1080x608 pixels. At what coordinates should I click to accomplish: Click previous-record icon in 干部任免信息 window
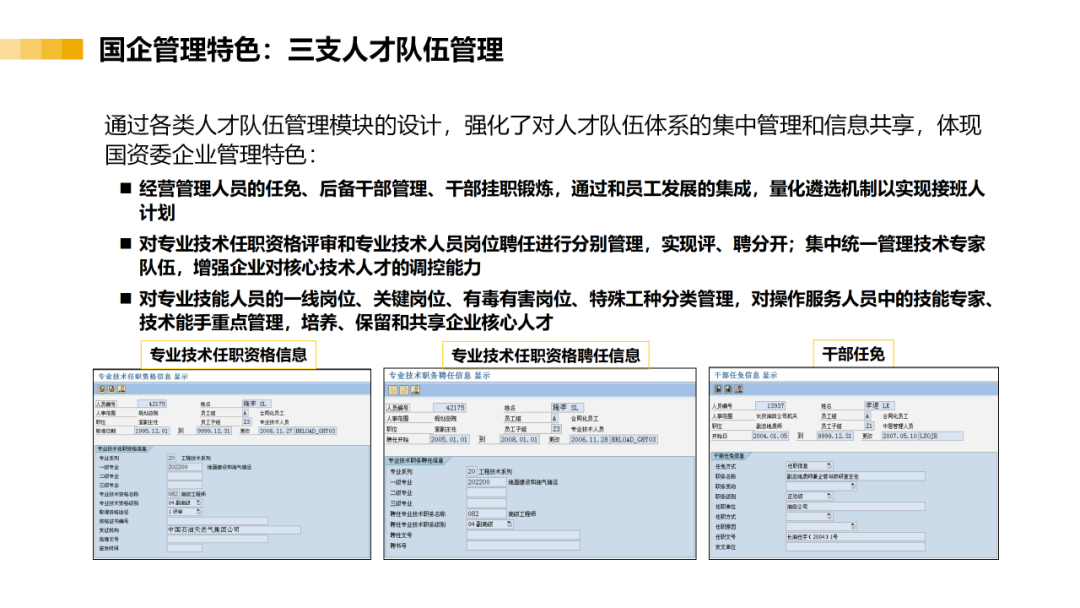(718, 389)
